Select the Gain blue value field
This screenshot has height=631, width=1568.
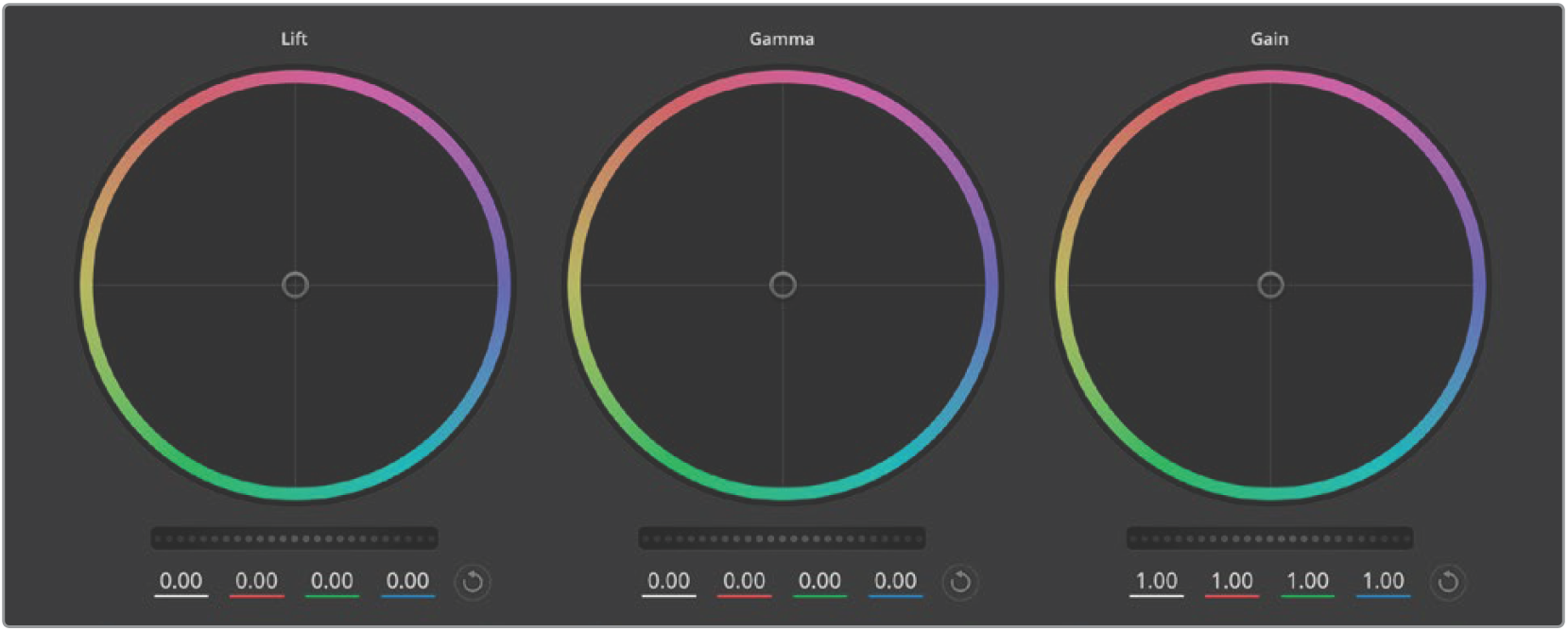[1383, 582]
